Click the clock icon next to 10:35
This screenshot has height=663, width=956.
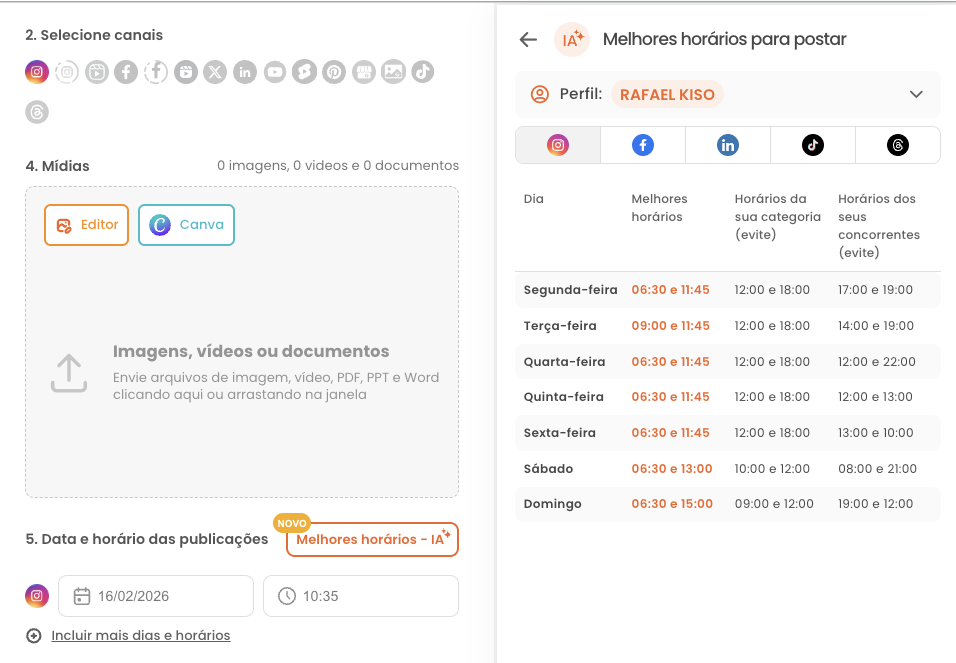pos(285,595)
